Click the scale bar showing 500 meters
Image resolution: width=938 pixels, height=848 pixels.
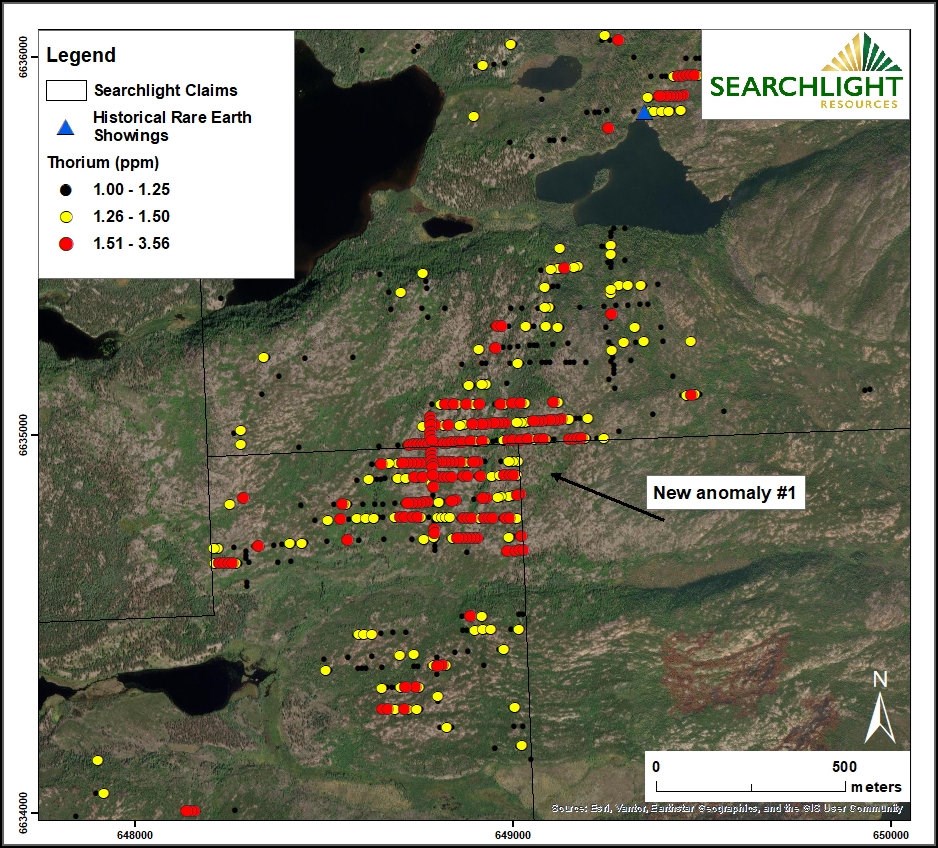pyautogui.click(x=750, y=779)
